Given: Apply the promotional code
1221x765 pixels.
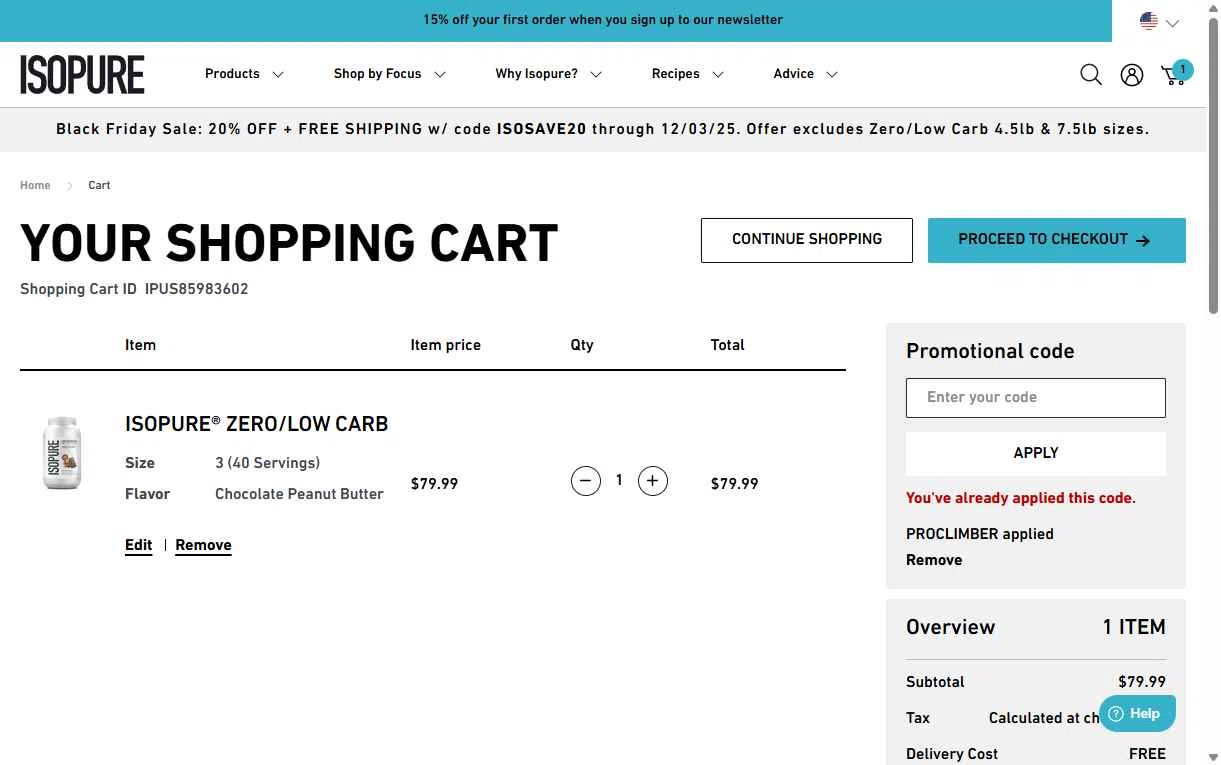Looking at the screenshot, I should coord(1036,453).
